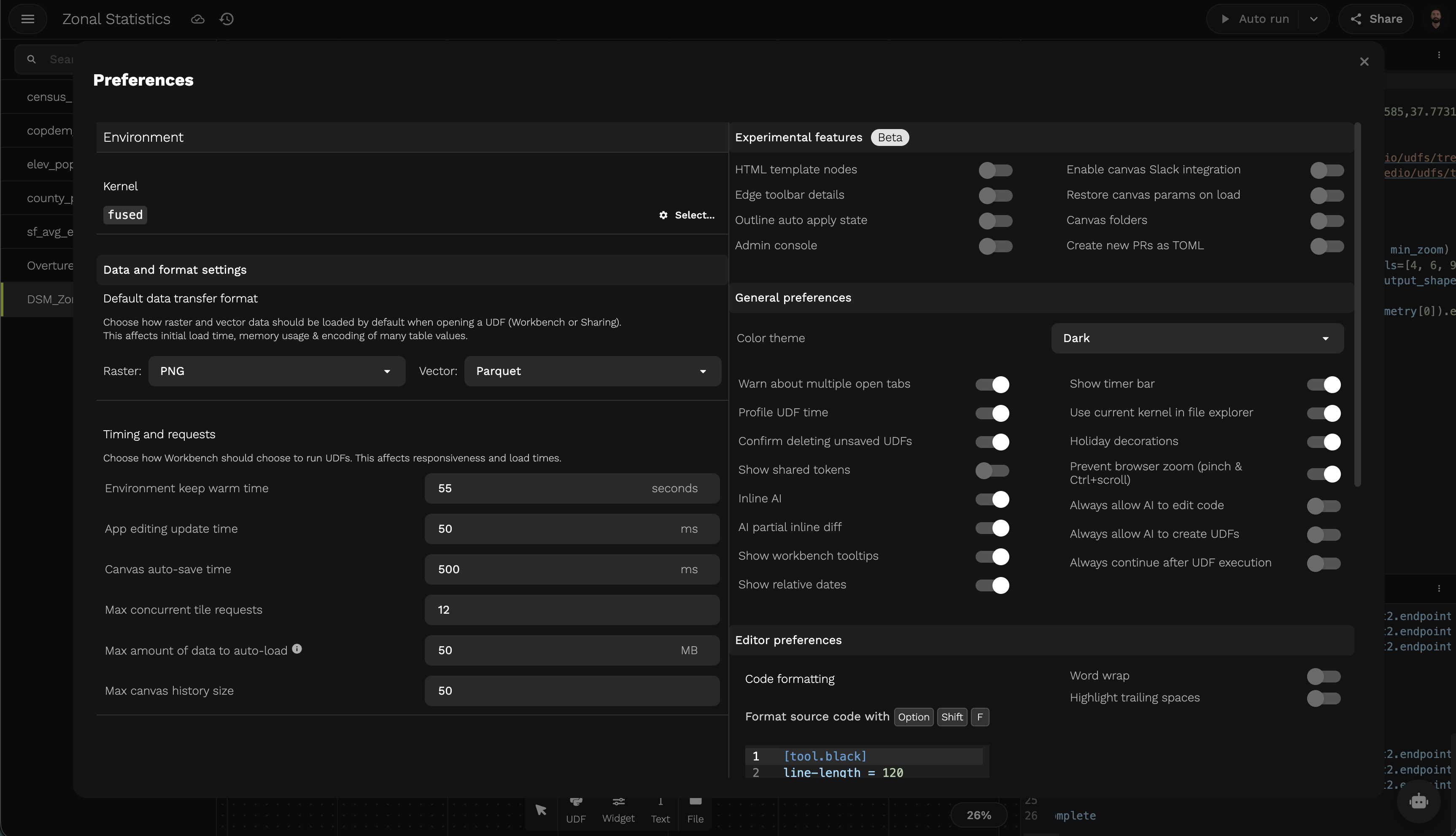Open the AI assistant robot icon
Screen dimensions: 1456x836
(1419, 801)
